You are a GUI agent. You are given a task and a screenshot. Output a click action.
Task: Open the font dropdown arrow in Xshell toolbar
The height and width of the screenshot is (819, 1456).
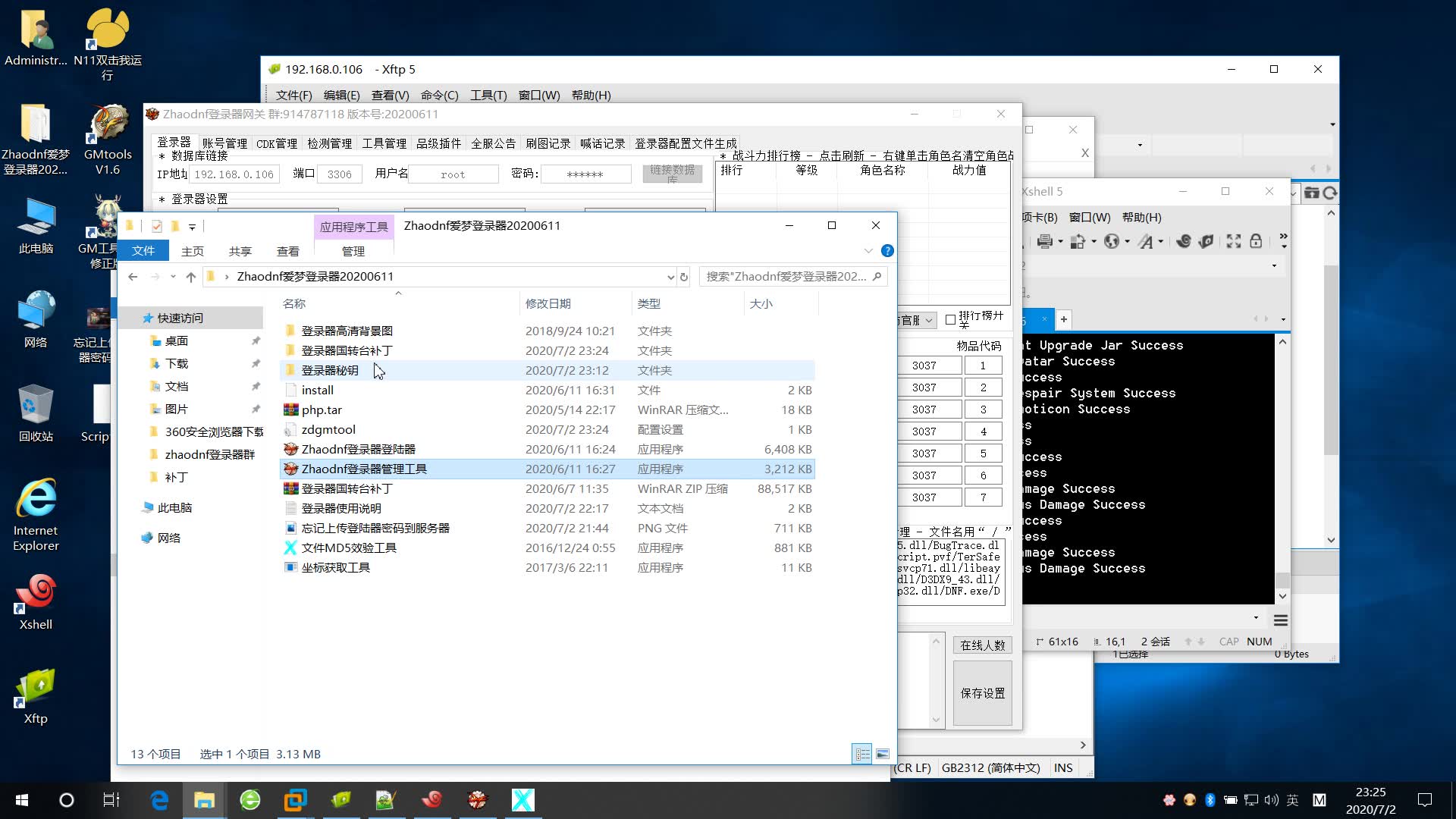pyautogui.click(x=1160, y=241)
